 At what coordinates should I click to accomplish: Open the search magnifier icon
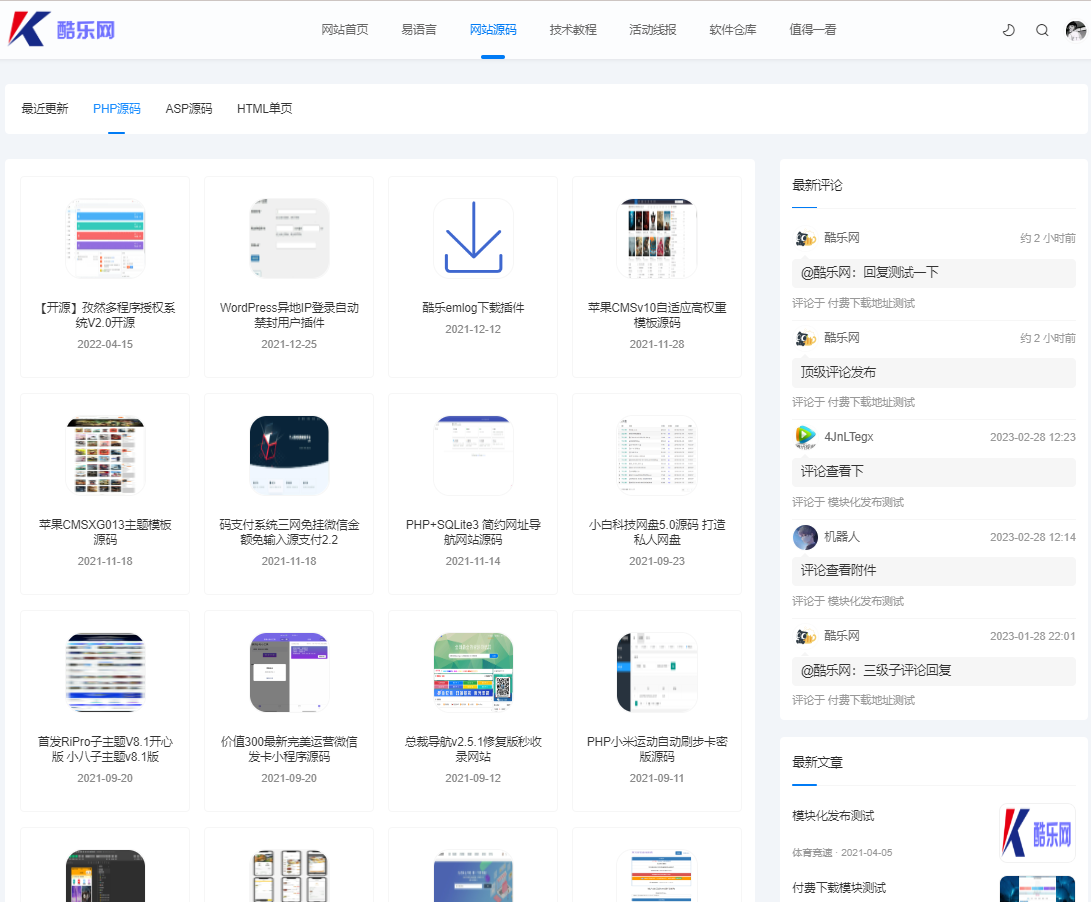coord(1042,30)
